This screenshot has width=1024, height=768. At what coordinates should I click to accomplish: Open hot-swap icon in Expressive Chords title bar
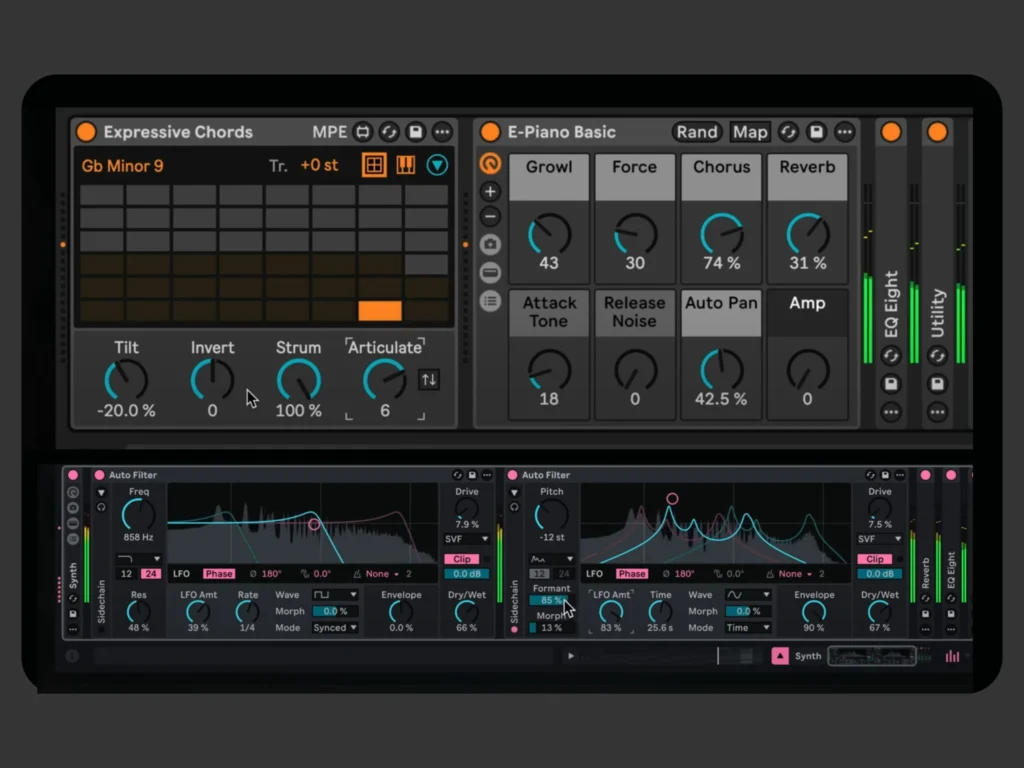coord(389,132)
